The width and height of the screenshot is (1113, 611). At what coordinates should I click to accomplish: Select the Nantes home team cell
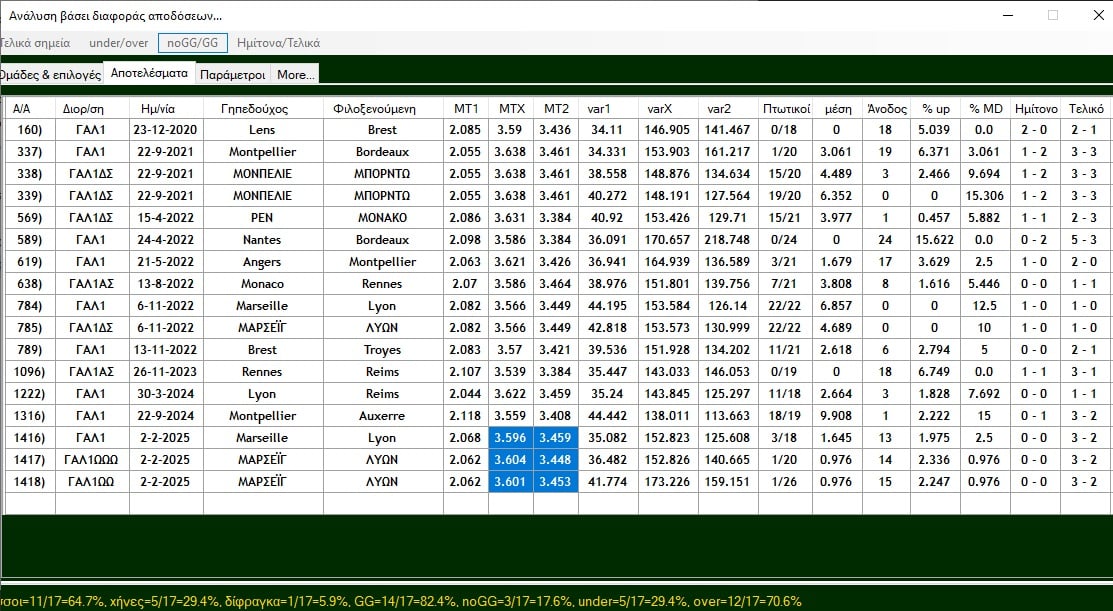pos(262,240)
